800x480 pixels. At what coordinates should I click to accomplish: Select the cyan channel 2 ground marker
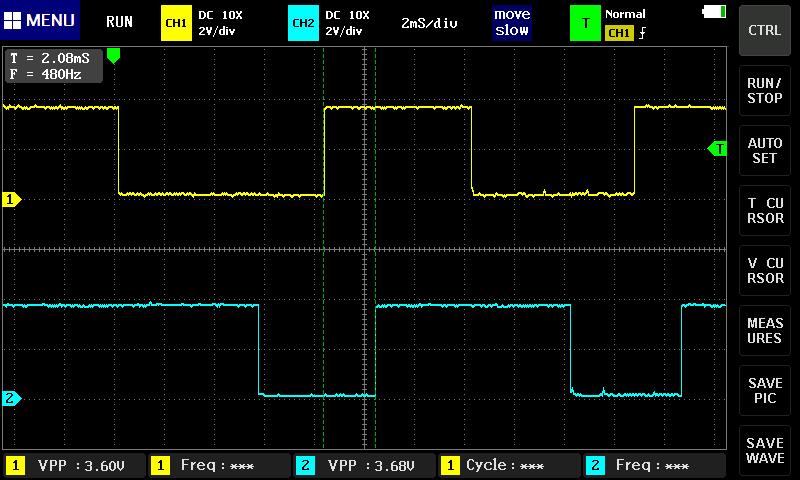point(11,398)
